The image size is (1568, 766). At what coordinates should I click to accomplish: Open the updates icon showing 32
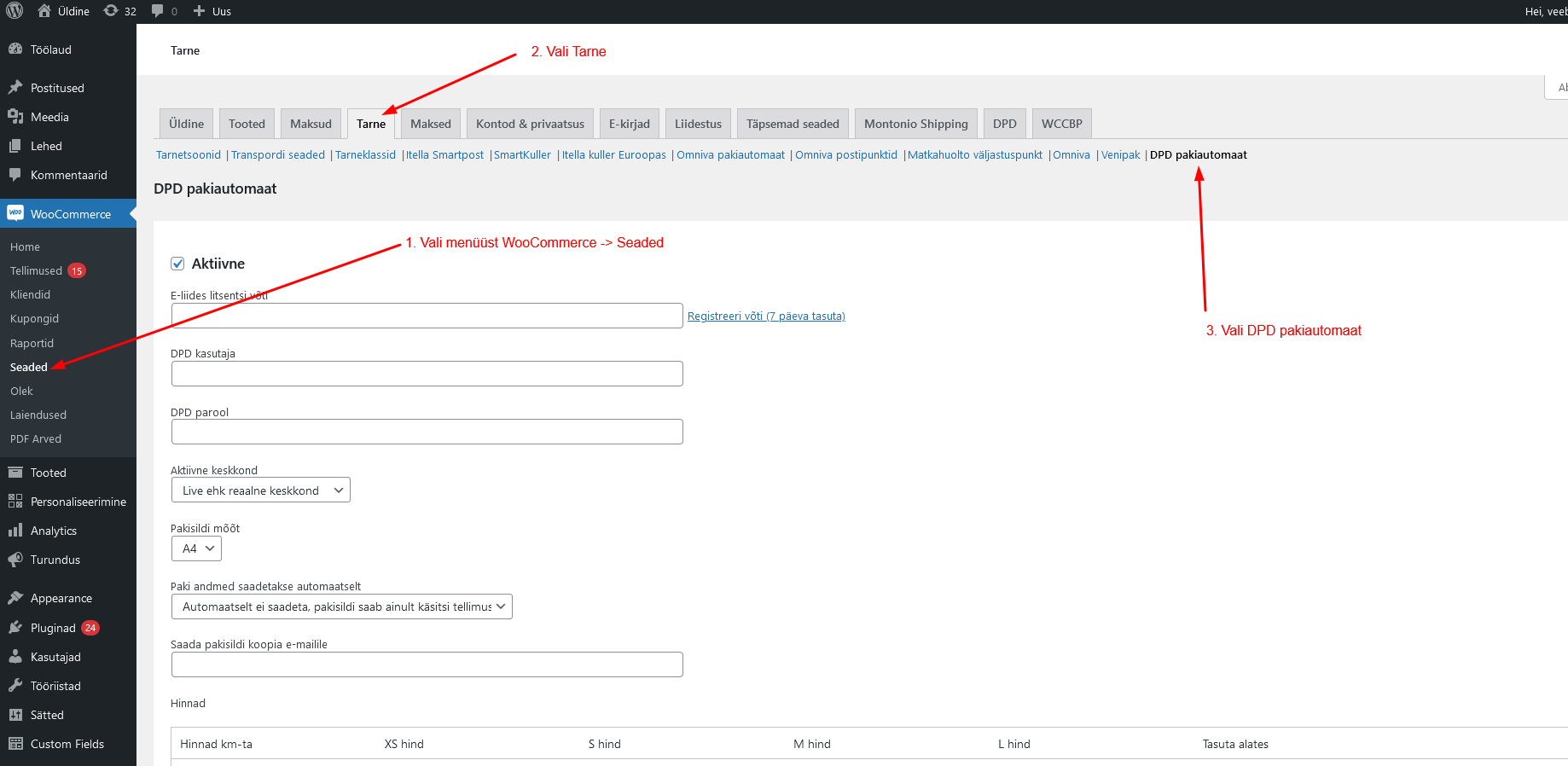[x=112, y=11]
